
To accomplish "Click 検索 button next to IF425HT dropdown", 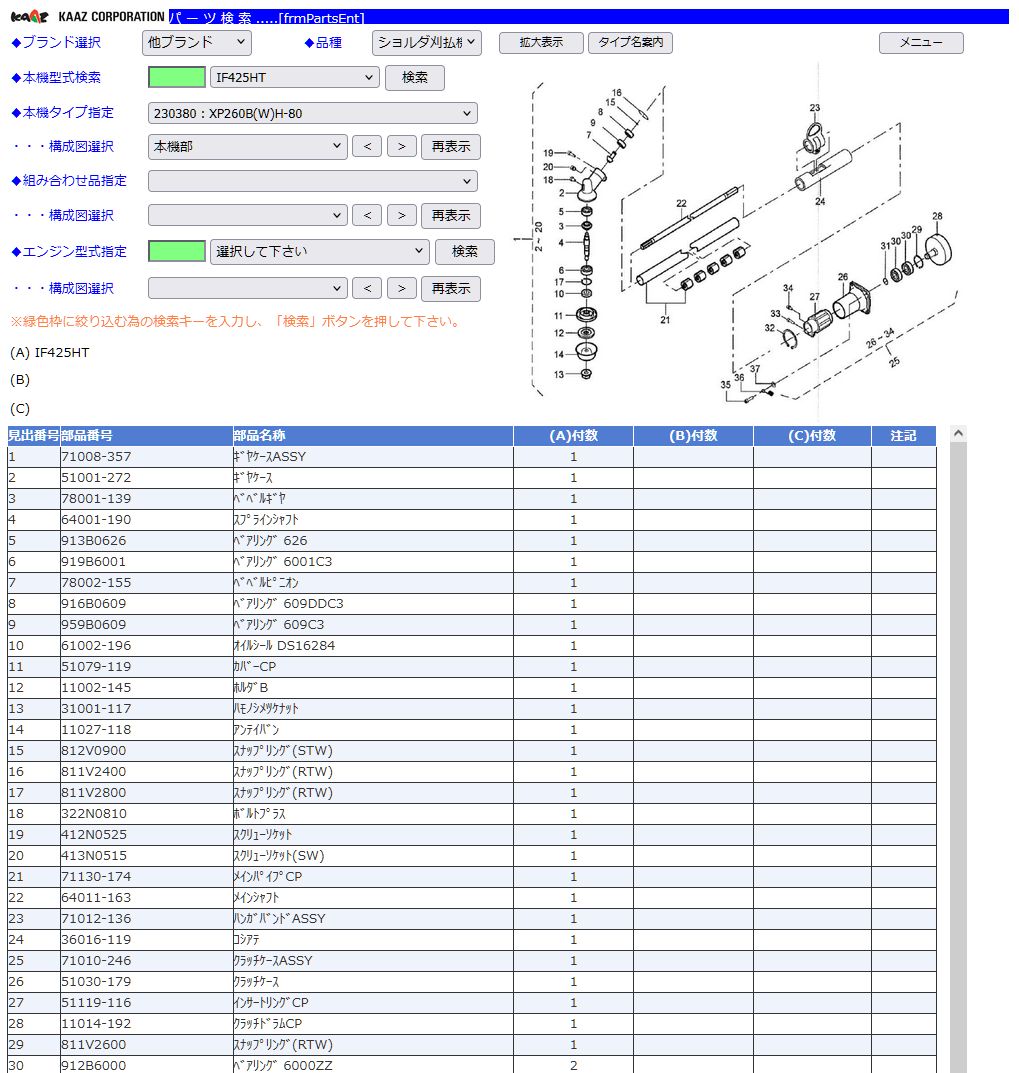I will pyautogui.click(x=415, y=78).
